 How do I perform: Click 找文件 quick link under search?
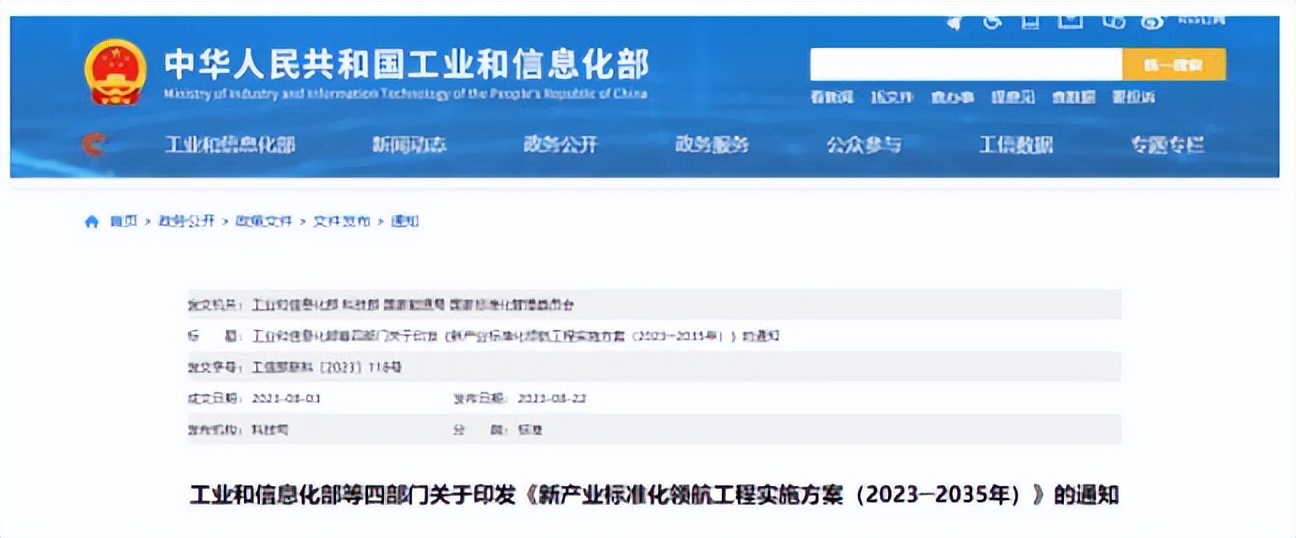(892, 97)
